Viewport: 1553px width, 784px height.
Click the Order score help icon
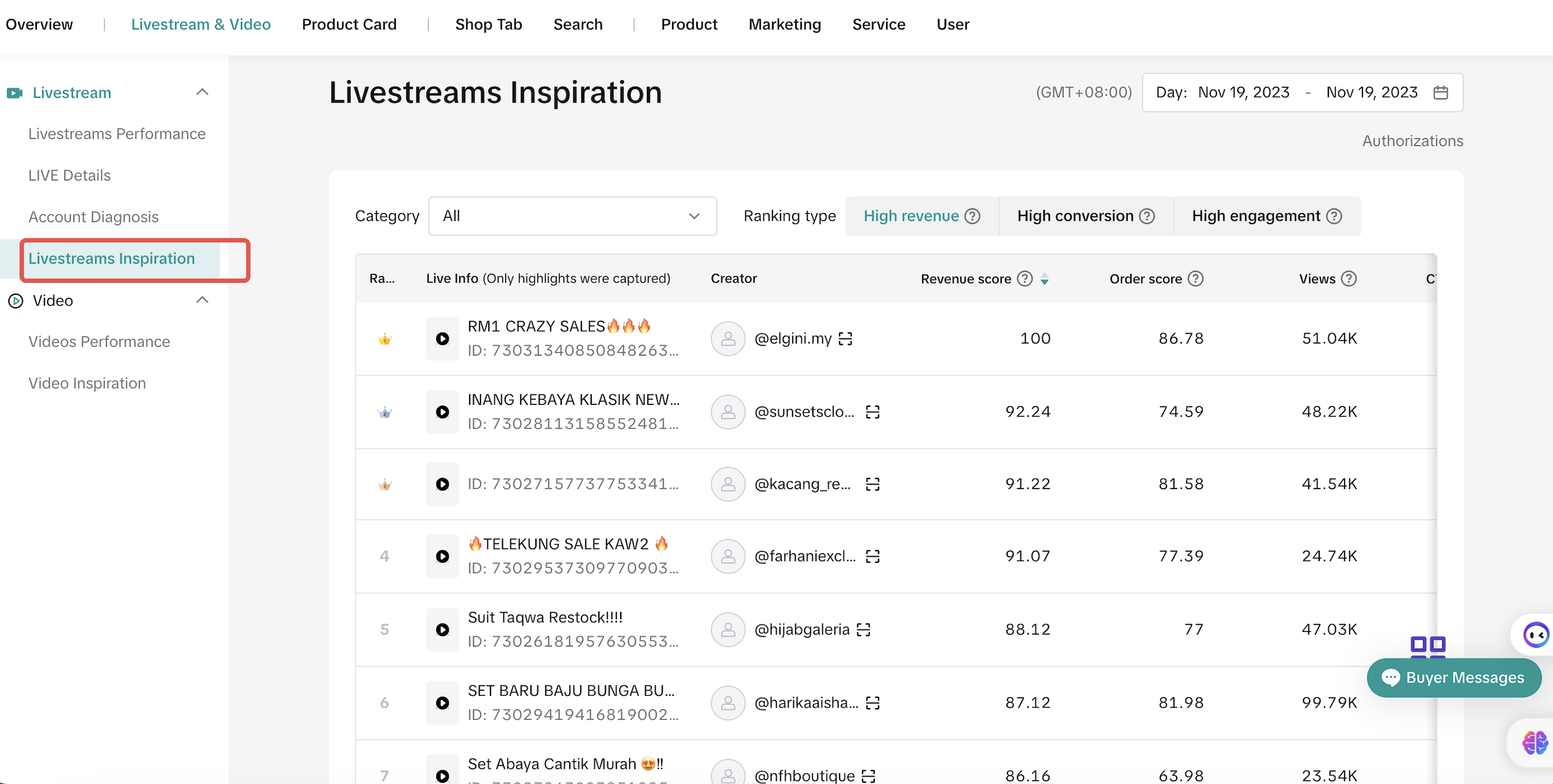coord(1195,279)
